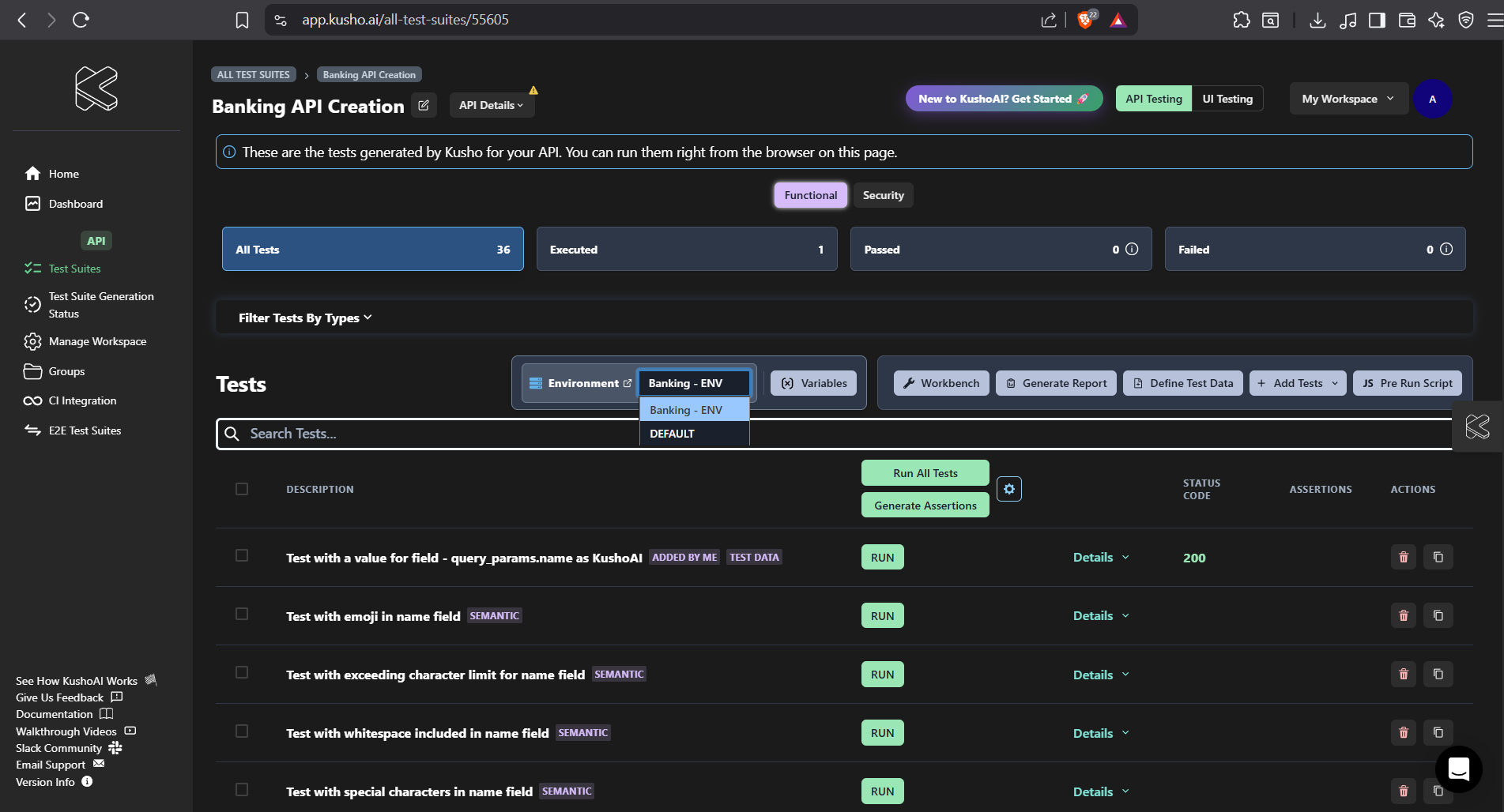
Task: Open Variables panel
Action: point(814,383)
